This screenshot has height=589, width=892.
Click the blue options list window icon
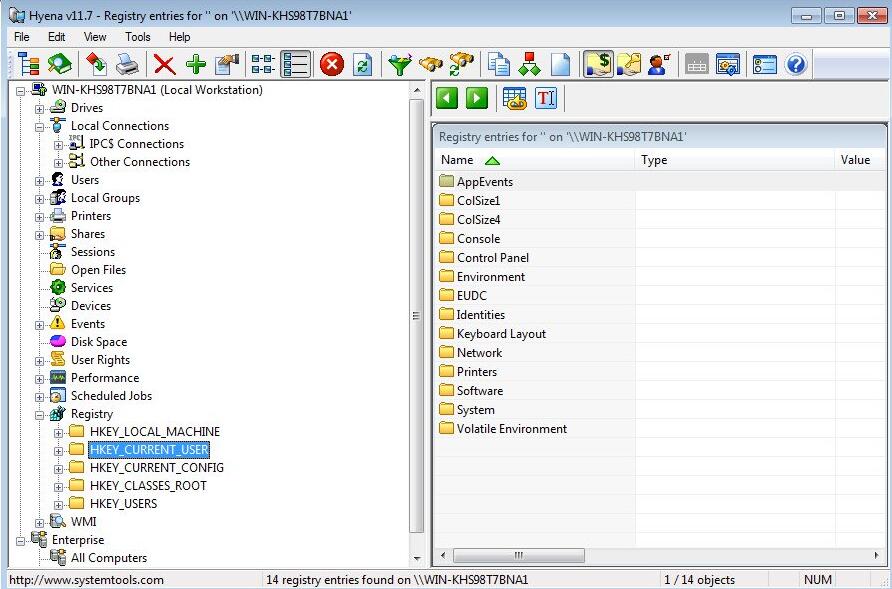(x=765, y=64)
